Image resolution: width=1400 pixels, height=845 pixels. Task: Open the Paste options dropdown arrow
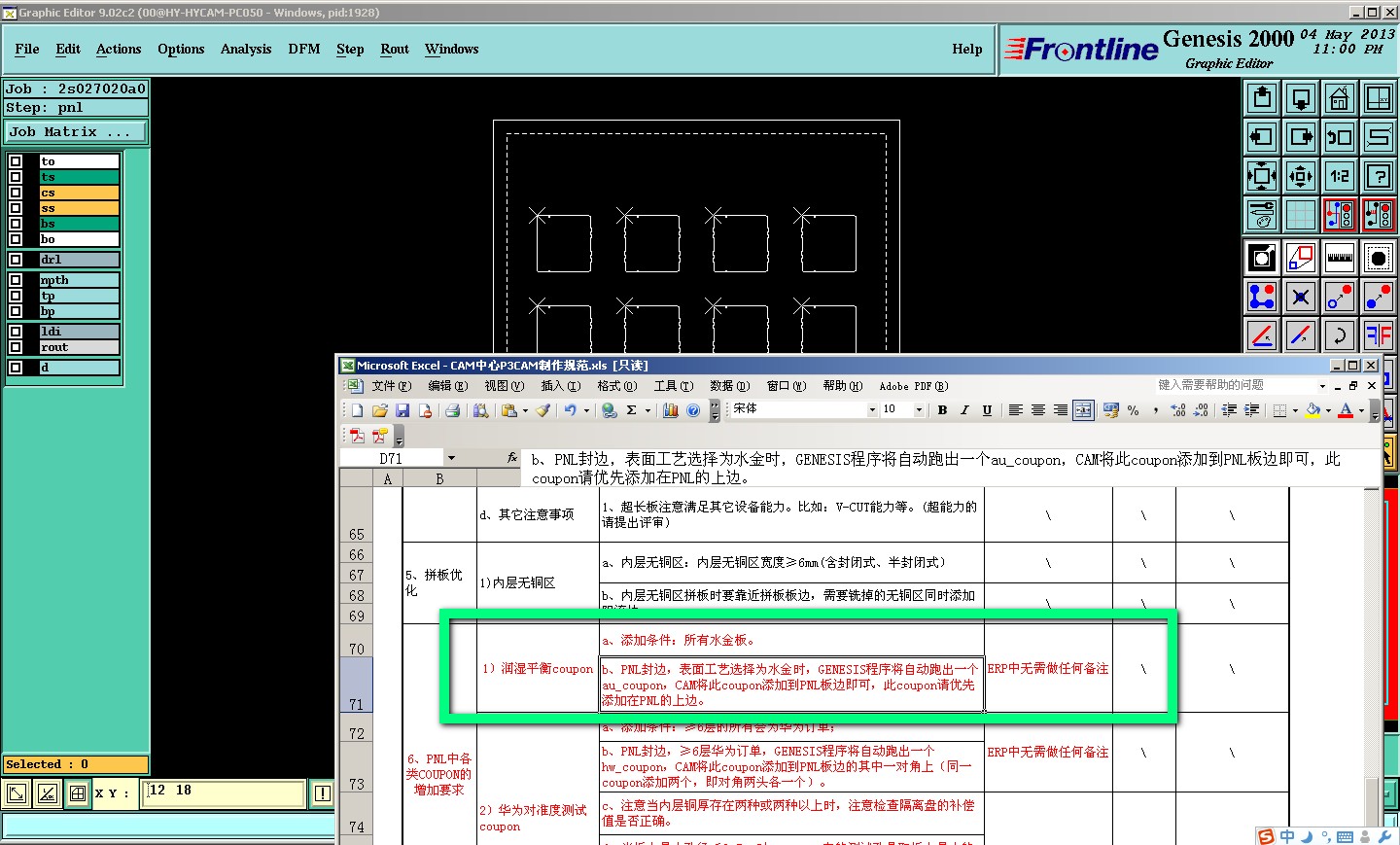pyautogui.click(x=525, y=410)
